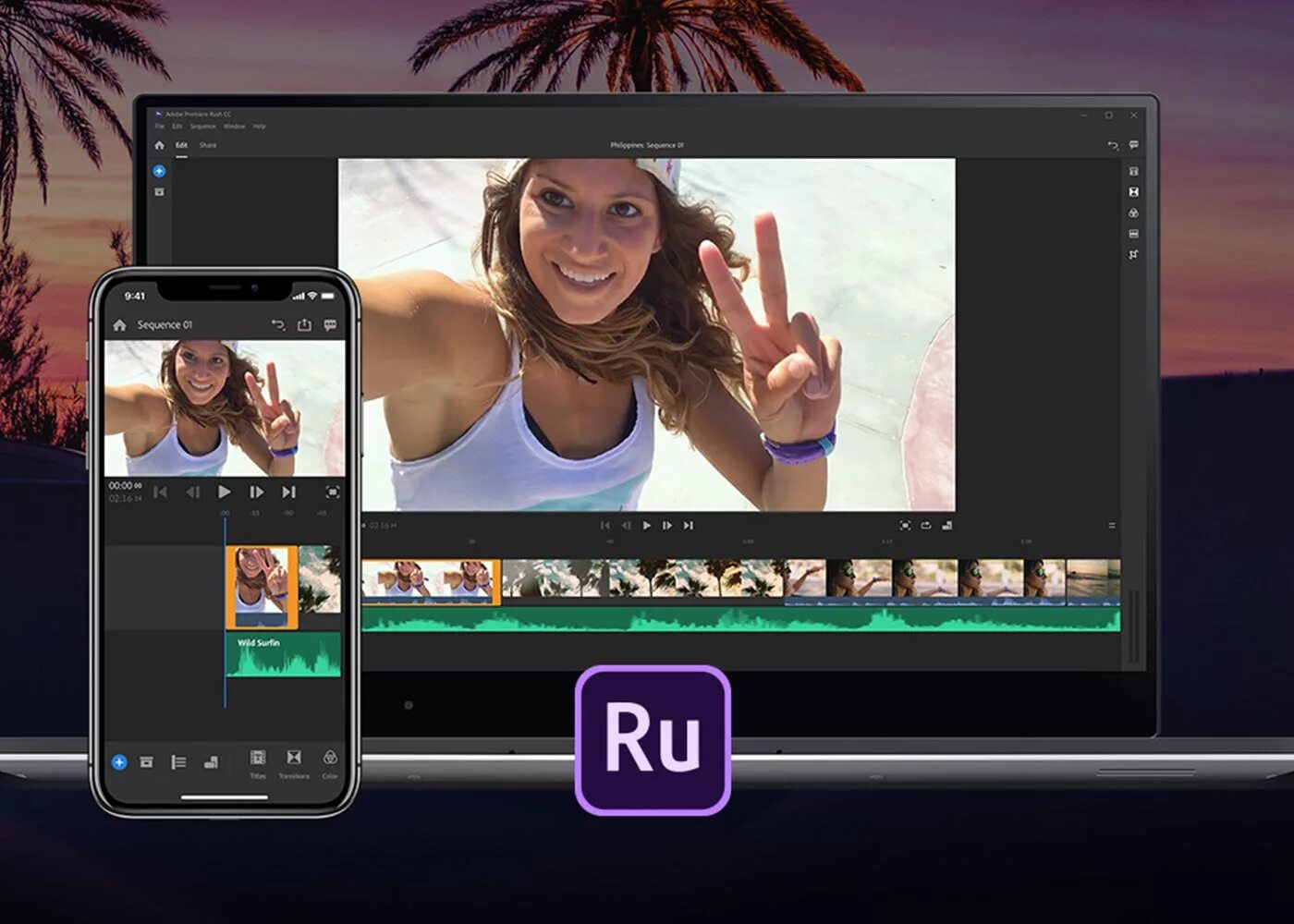Image resolution: width=1294 pixels, height=924 pixels.
Task: Click the undo arrow in the laptop window
Action: 1113,145
